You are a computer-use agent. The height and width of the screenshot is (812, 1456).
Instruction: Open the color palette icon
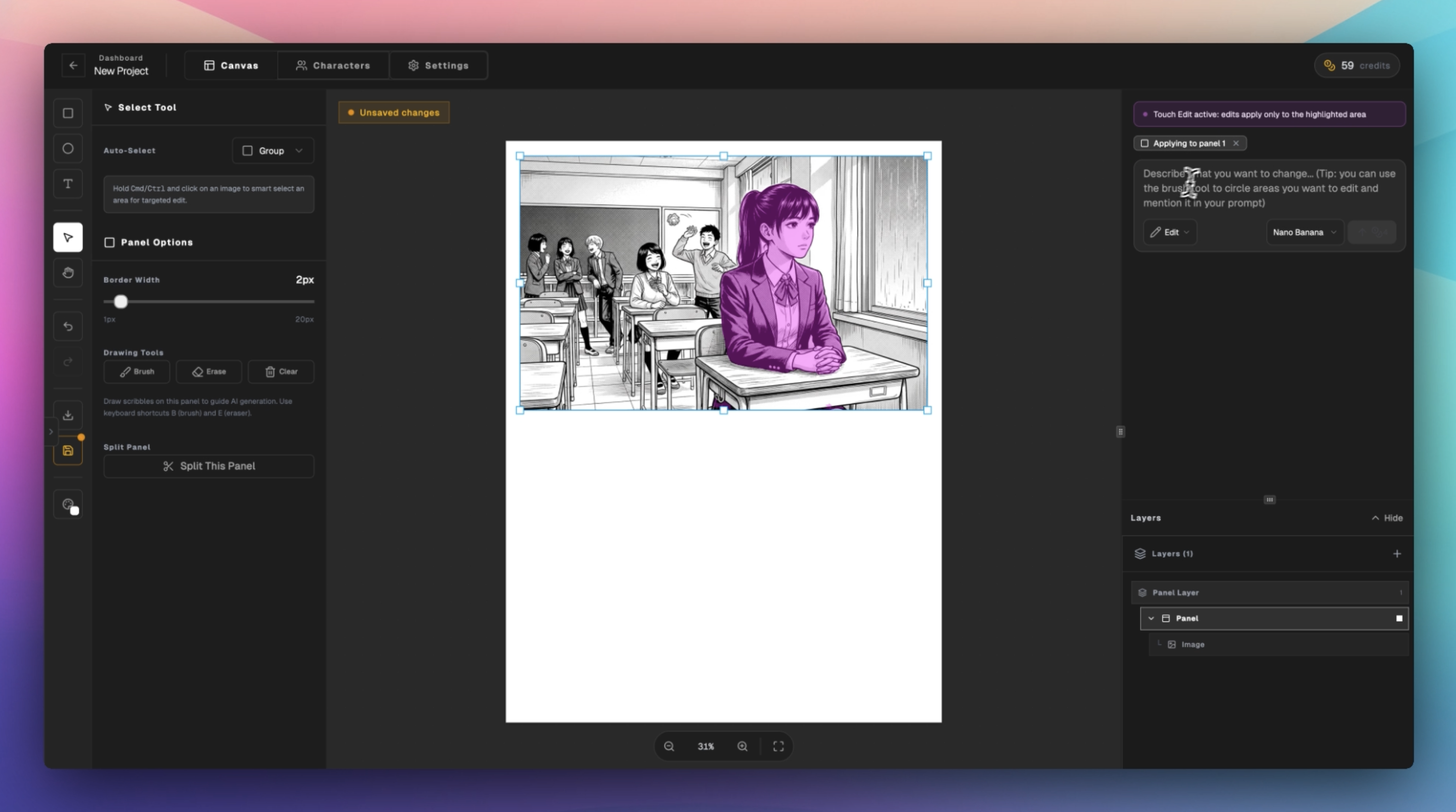(x=68, y=505)
